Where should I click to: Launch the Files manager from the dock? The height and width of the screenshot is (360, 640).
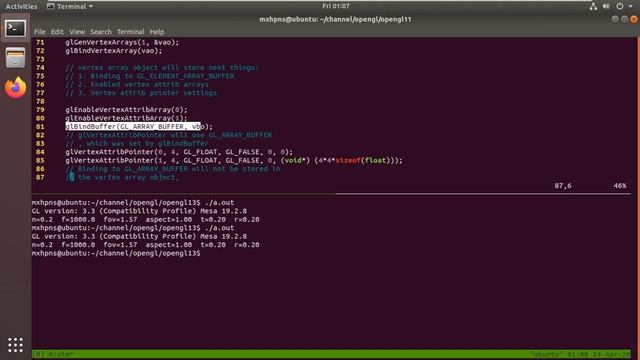15,58
